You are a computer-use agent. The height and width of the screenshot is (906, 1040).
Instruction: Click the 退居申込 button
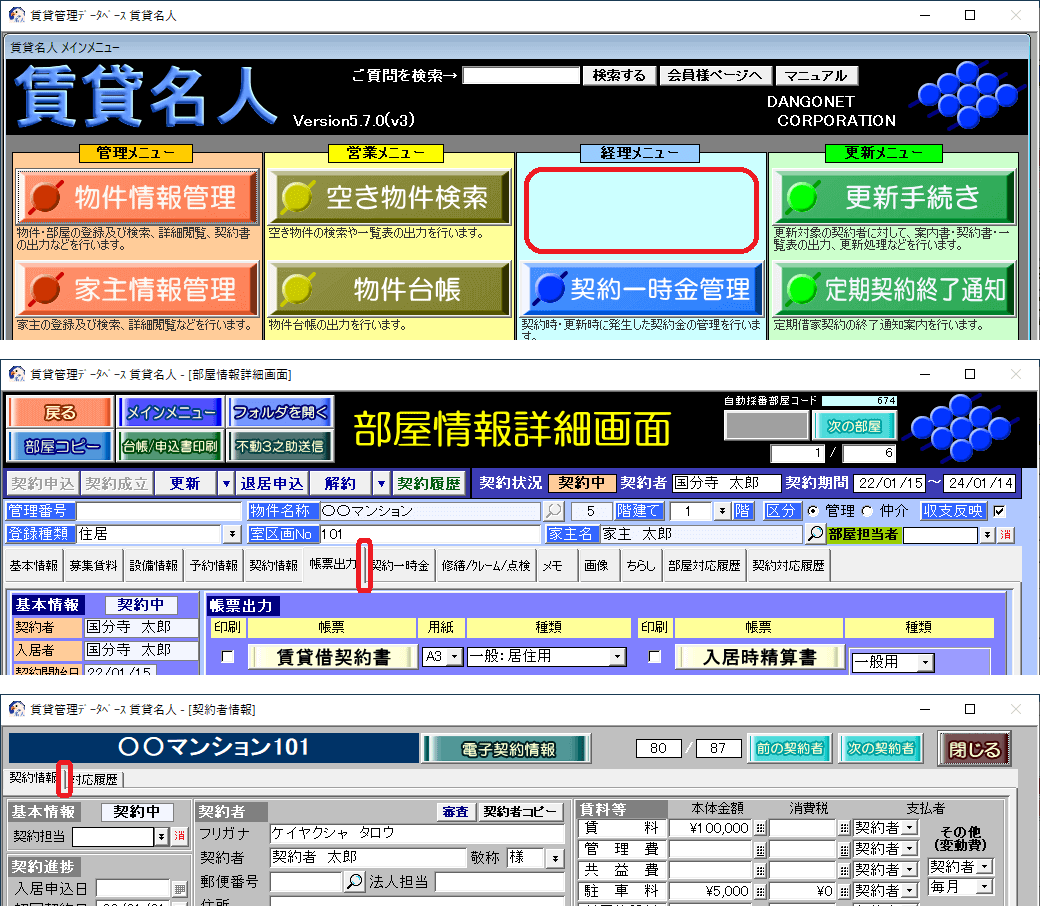pyautogui.click(x=272, y=483)
